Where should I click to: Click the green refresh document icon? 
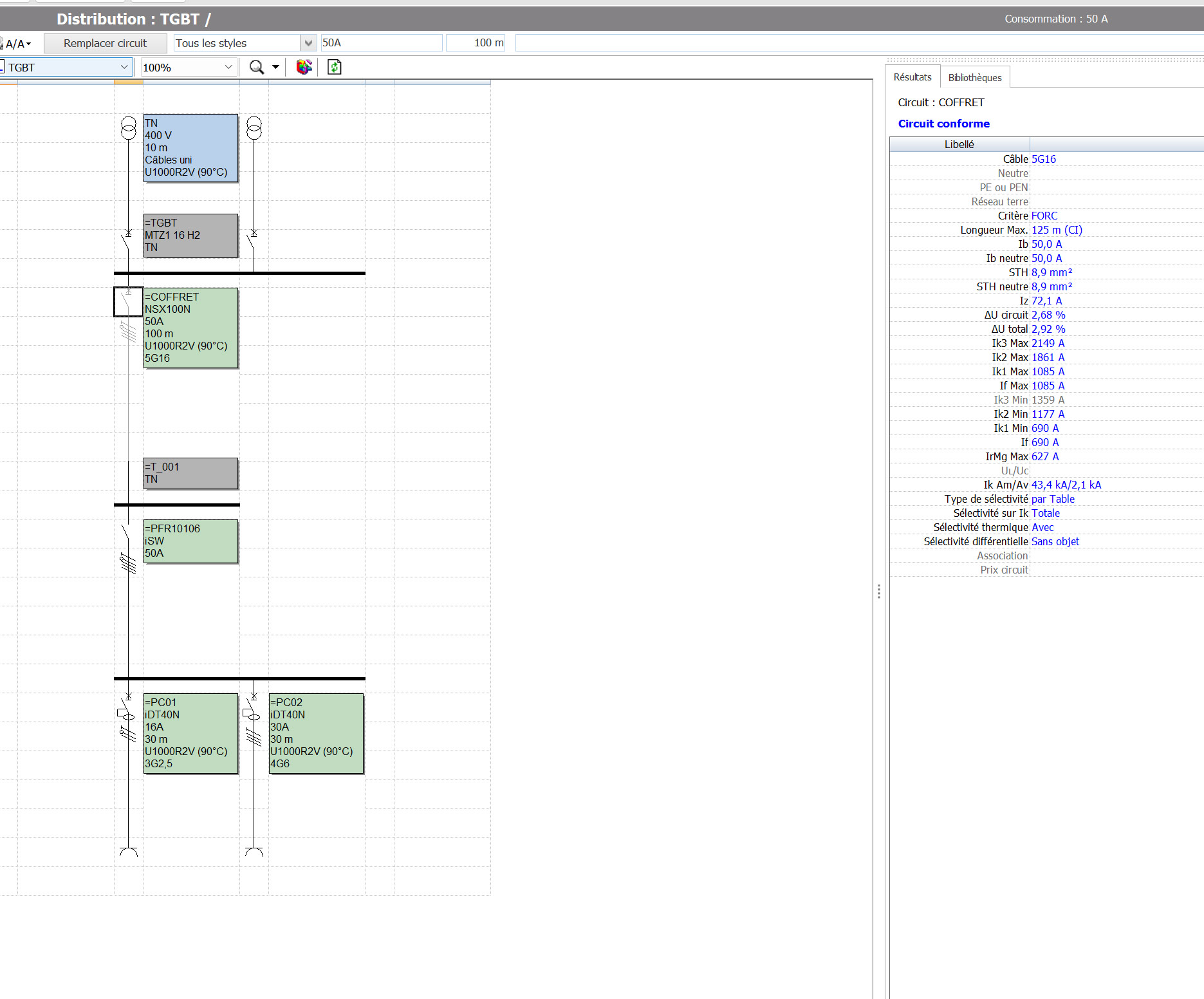pyautogui.click(x=334, y=67)
